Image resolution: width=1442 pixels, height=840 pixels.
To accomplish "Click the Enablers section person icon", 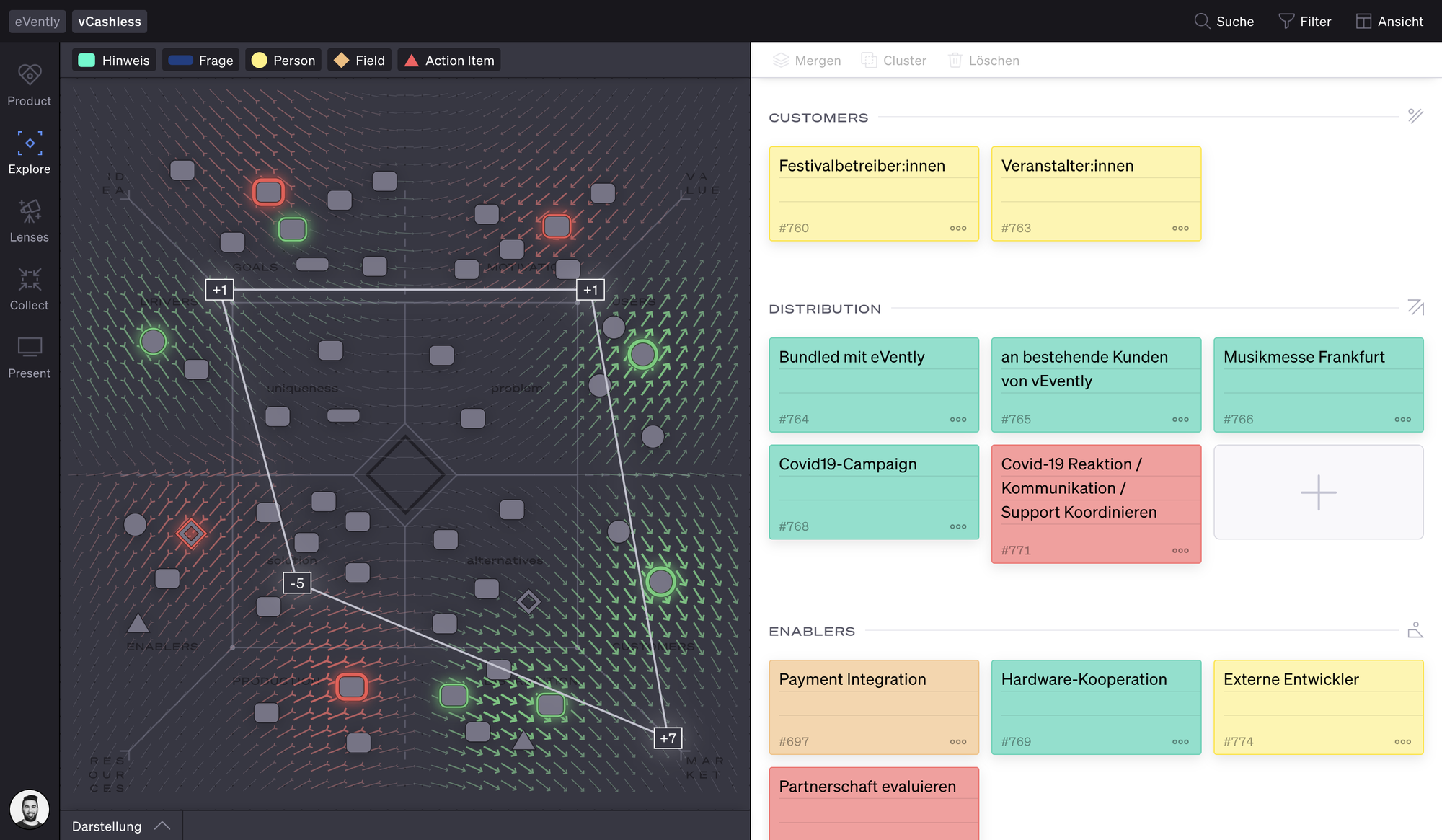I will (1415, 630).
